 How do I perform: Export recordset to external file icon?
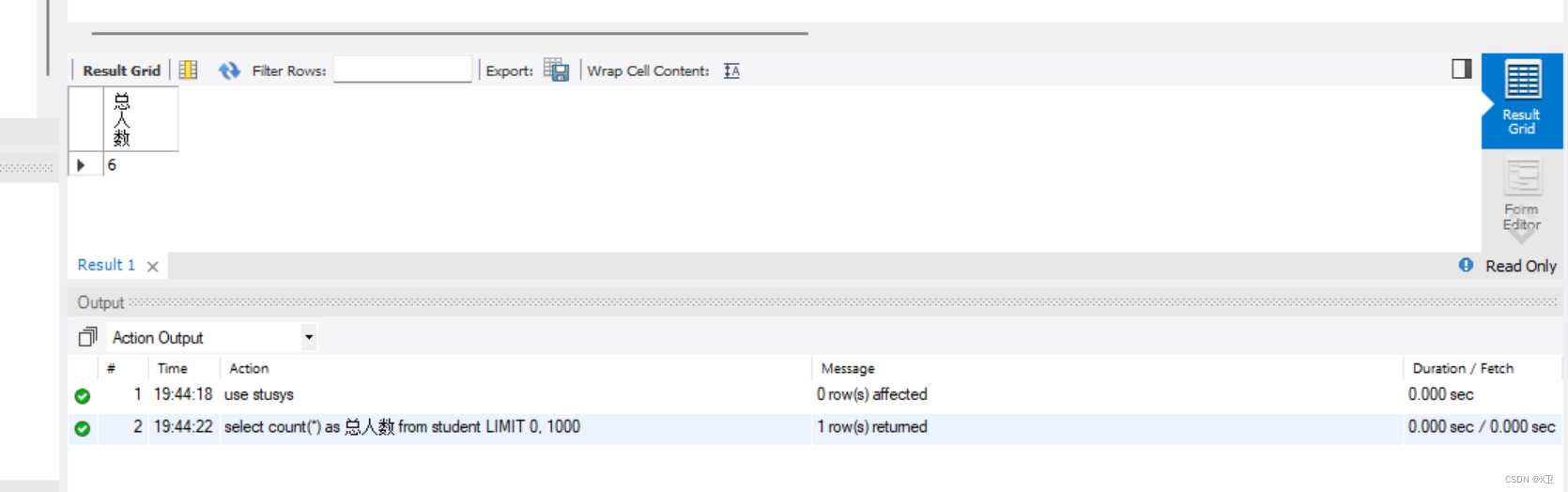tap(556, 70)
